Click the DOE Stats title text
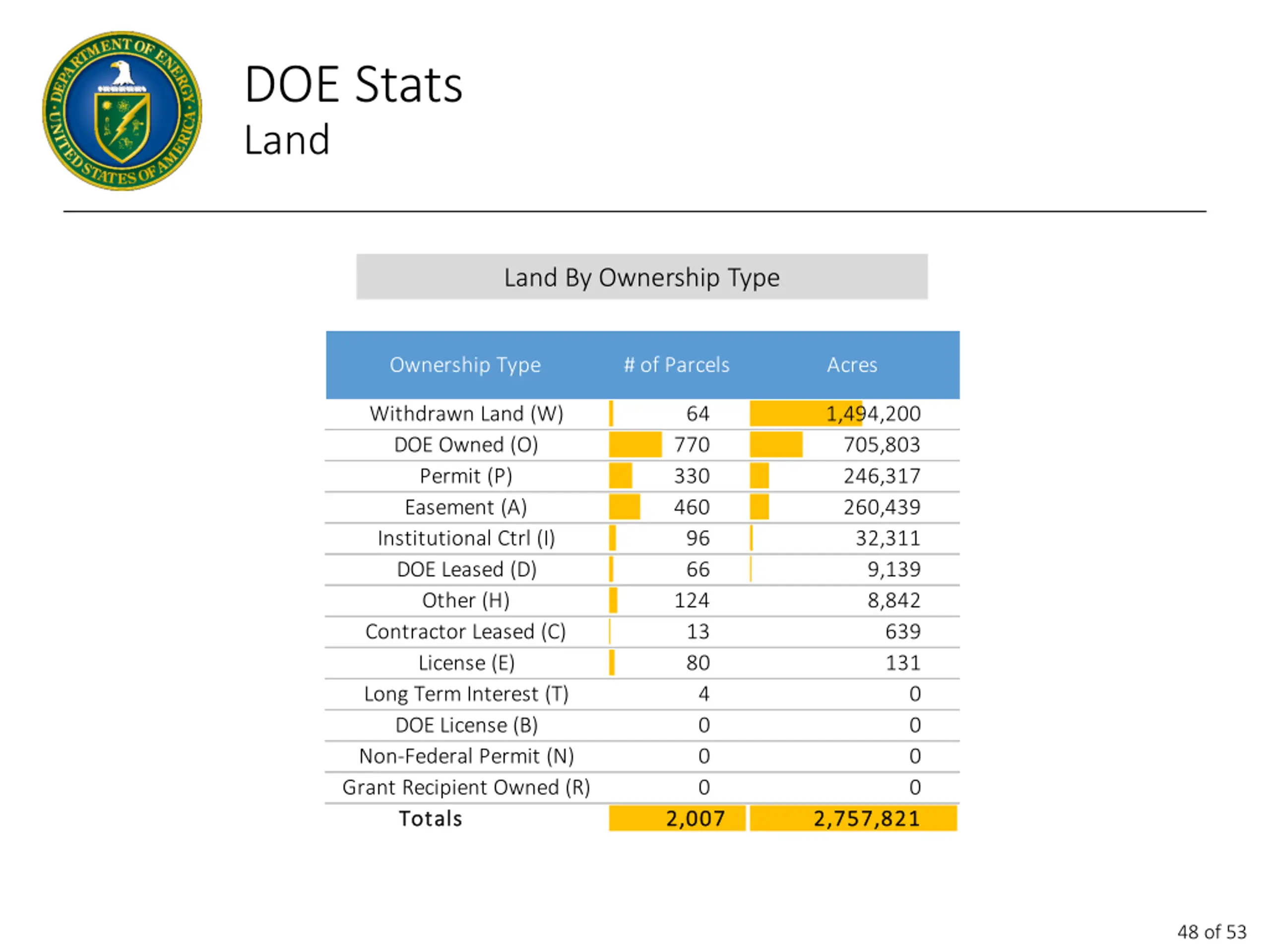1270x952 pixels. 353,85
